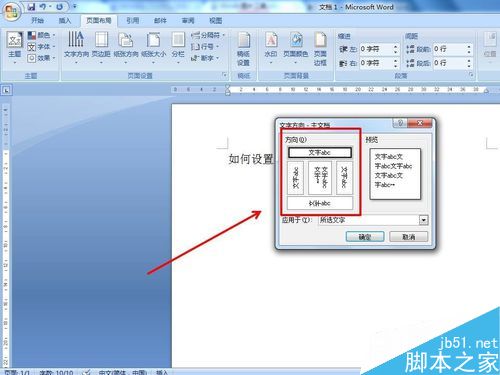Click the 确定 (OK) button

(x=365, y=237)
